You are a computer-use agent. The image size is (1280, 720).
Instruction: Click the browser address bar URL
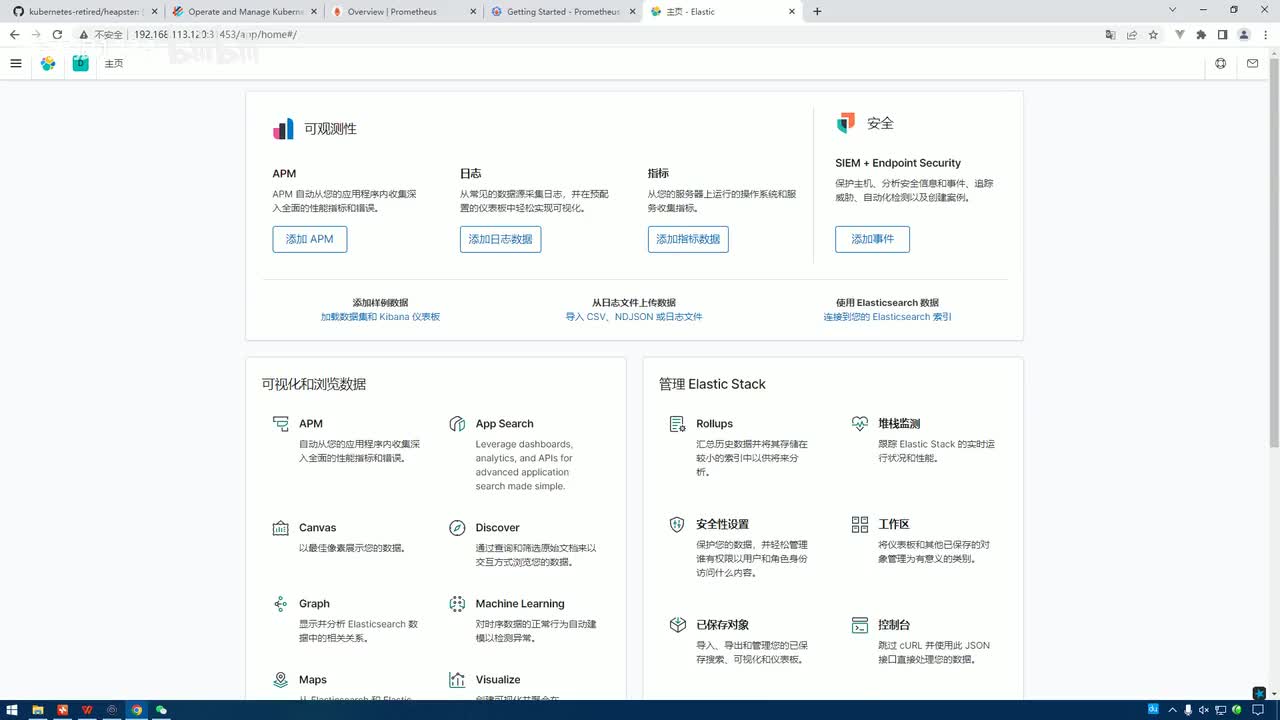215,34
